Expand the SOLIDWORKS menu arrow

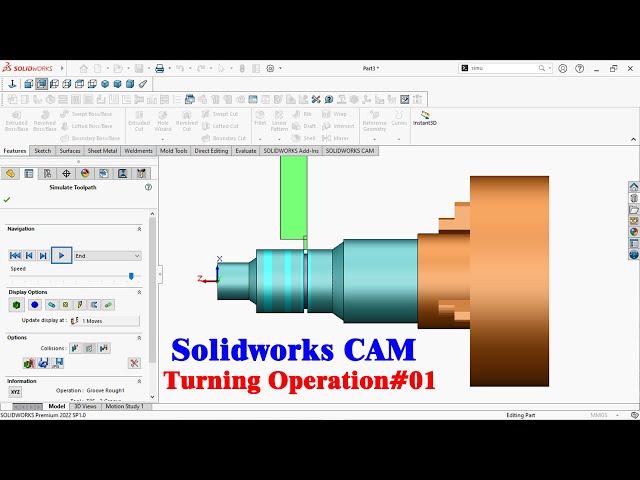pos(62,68)
